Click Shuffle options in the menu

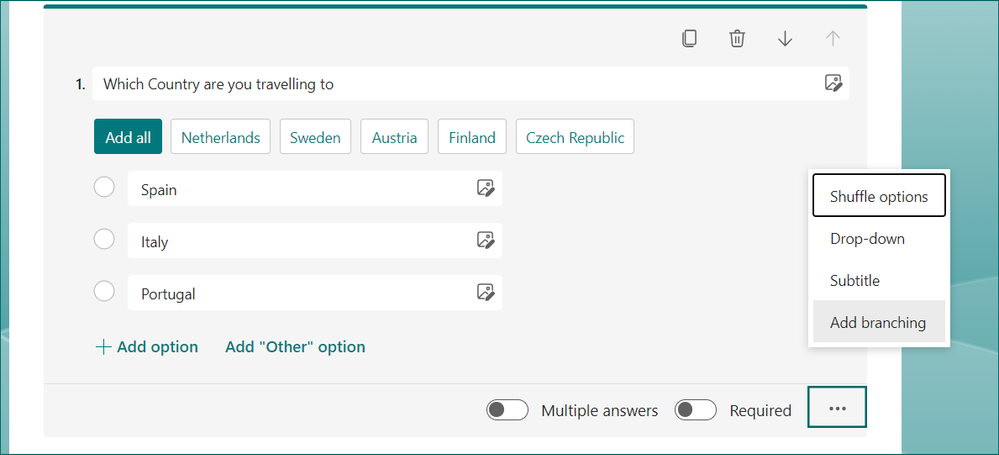click(879, 197)
